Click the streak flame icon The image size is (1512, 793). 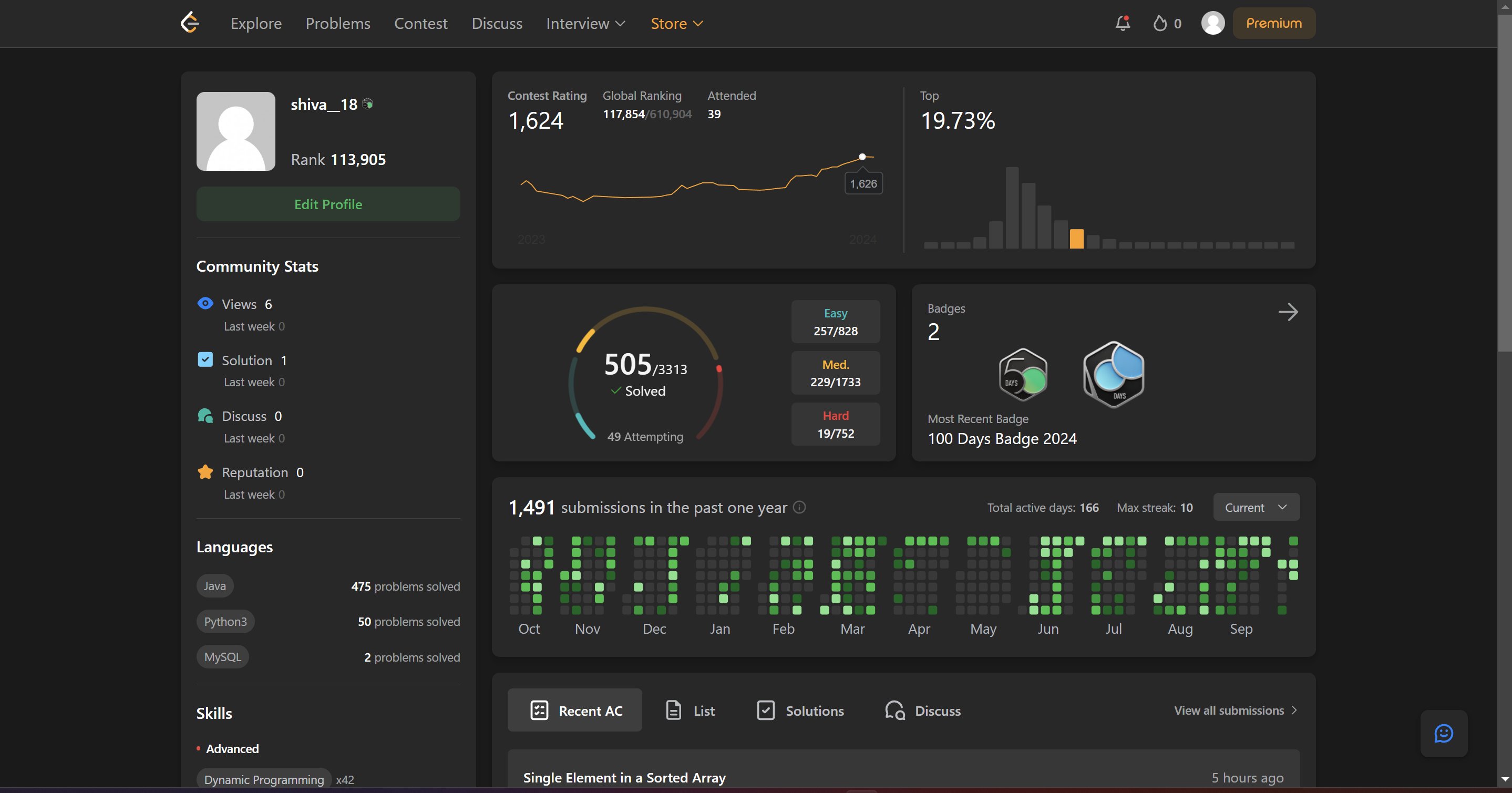1160,23
